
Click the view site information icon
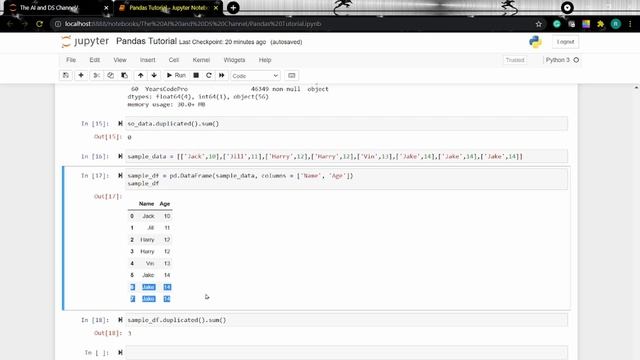coord(58,24)
